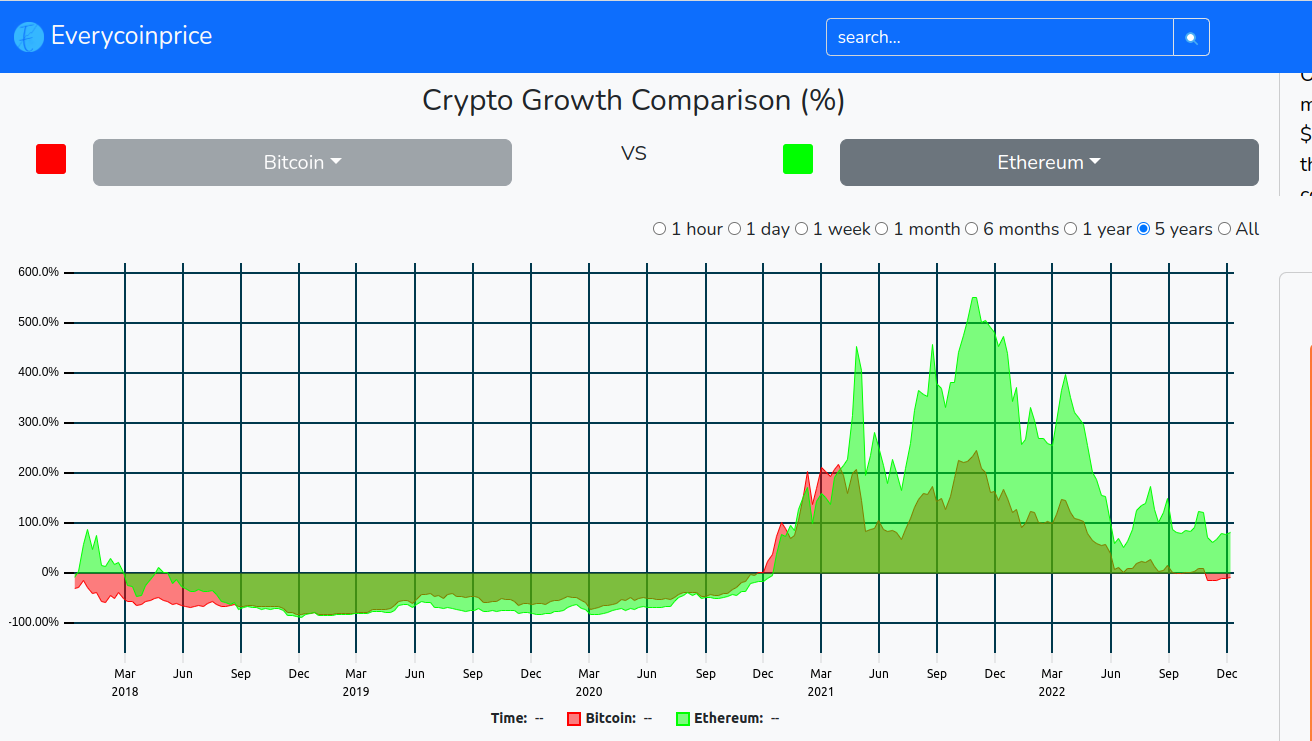This screenshot has height=741, width=1312.
Task: Click the Mar 2020 x-axis label
Action: click(589, 682)
